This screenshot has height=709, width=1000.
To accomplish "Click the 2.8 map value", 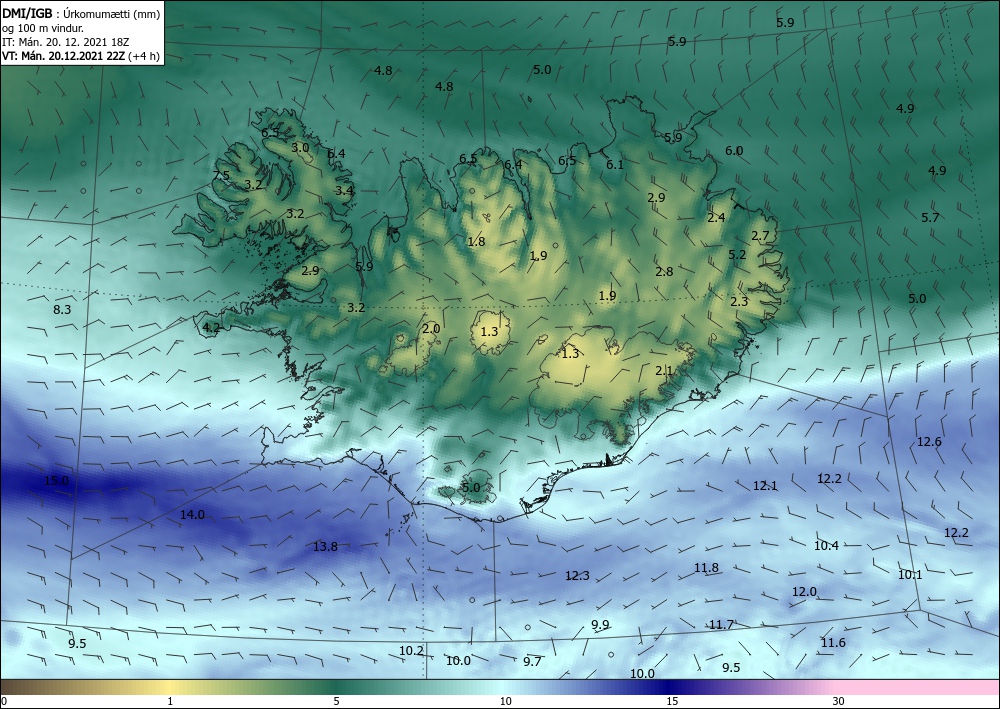I will (665, 271).
